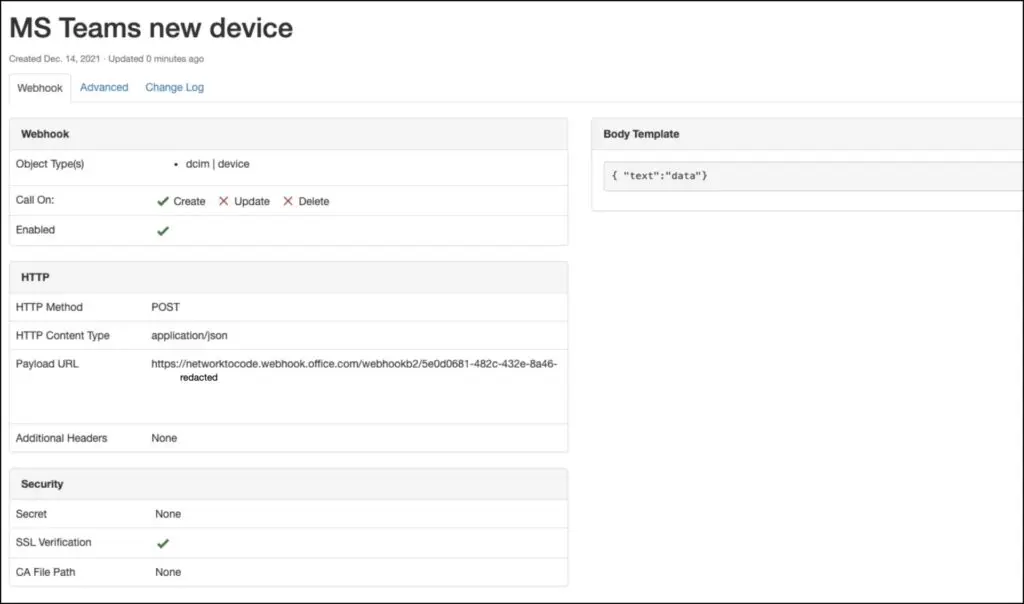Open the Advanced tab
1024x604 pixels.
pyautogui.click(x=104, y=87)
